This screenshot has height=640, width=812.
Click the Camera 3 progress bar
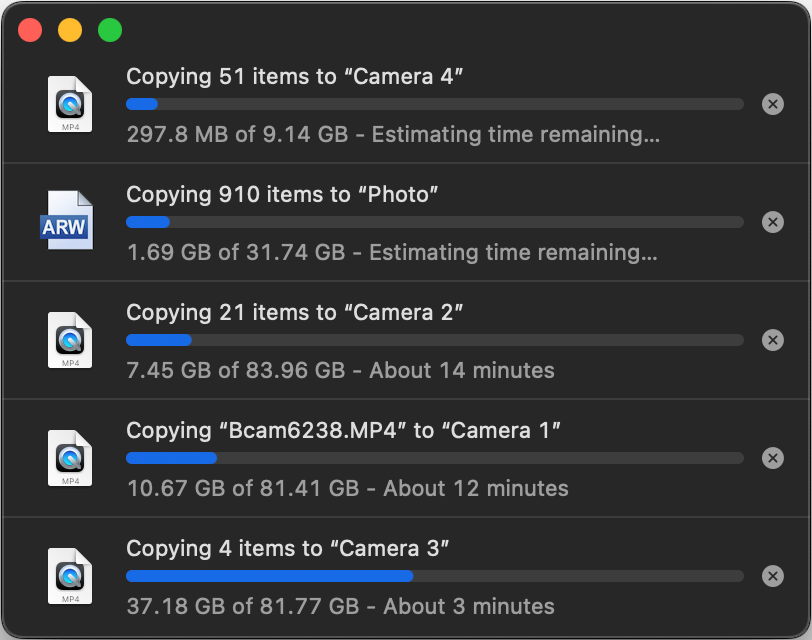click(435, 576)
